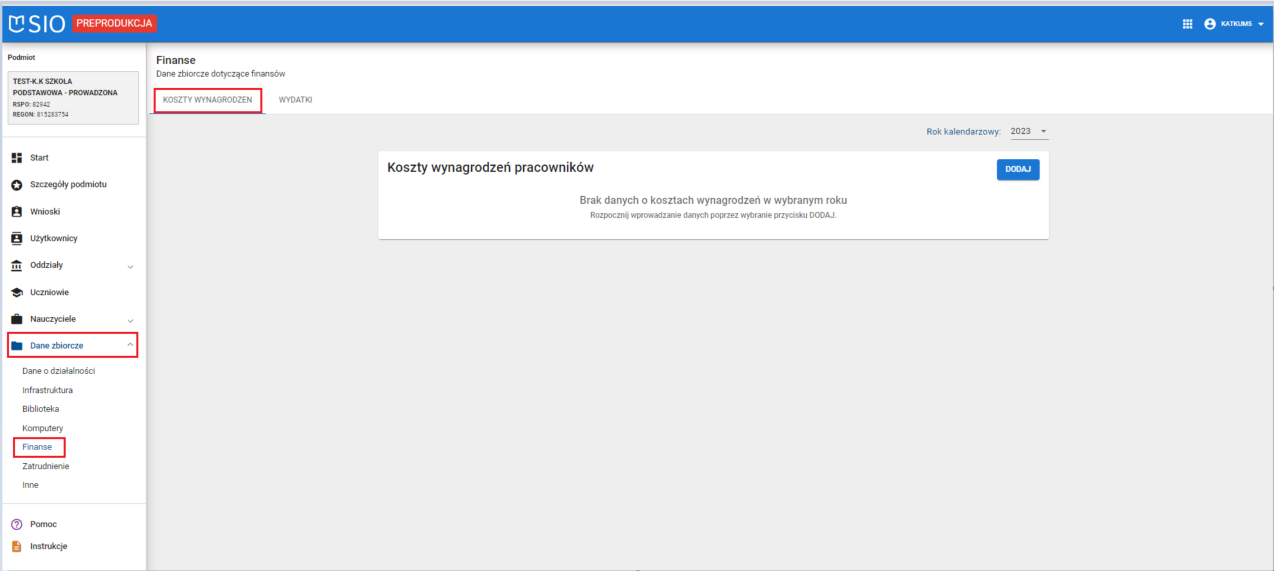
Task: Click the Start dashboard icon in sidebar
Action: coord(16,158)
